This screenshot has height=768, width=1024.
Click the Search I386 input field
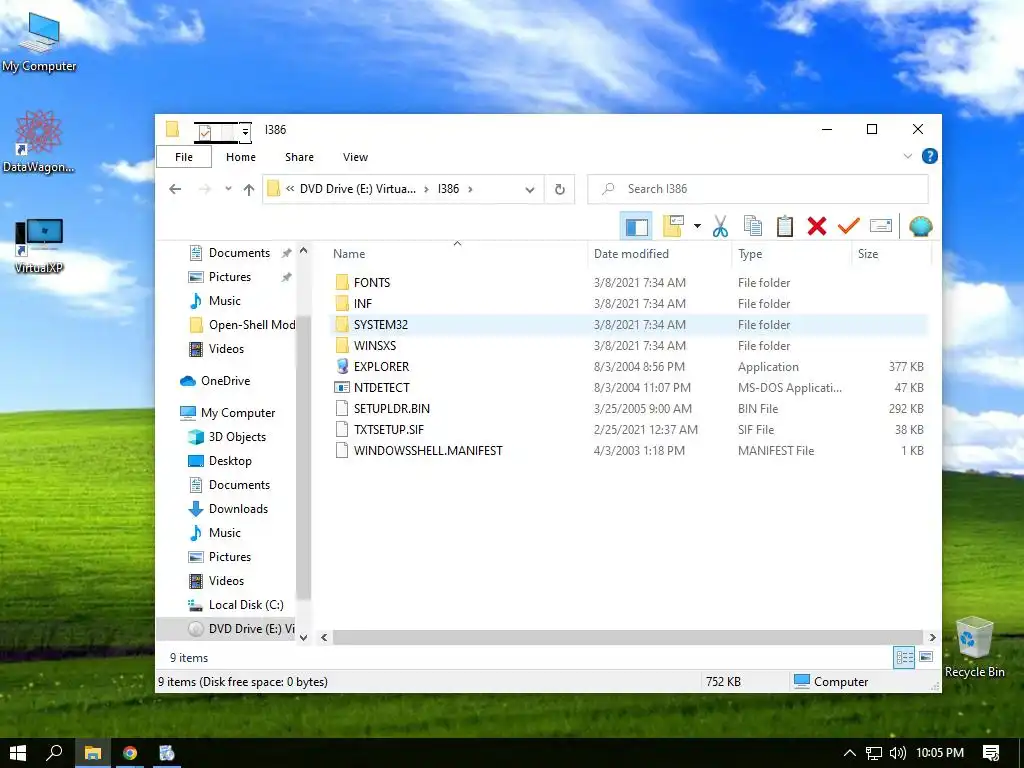pyautogui.click(x=758, y=189)
